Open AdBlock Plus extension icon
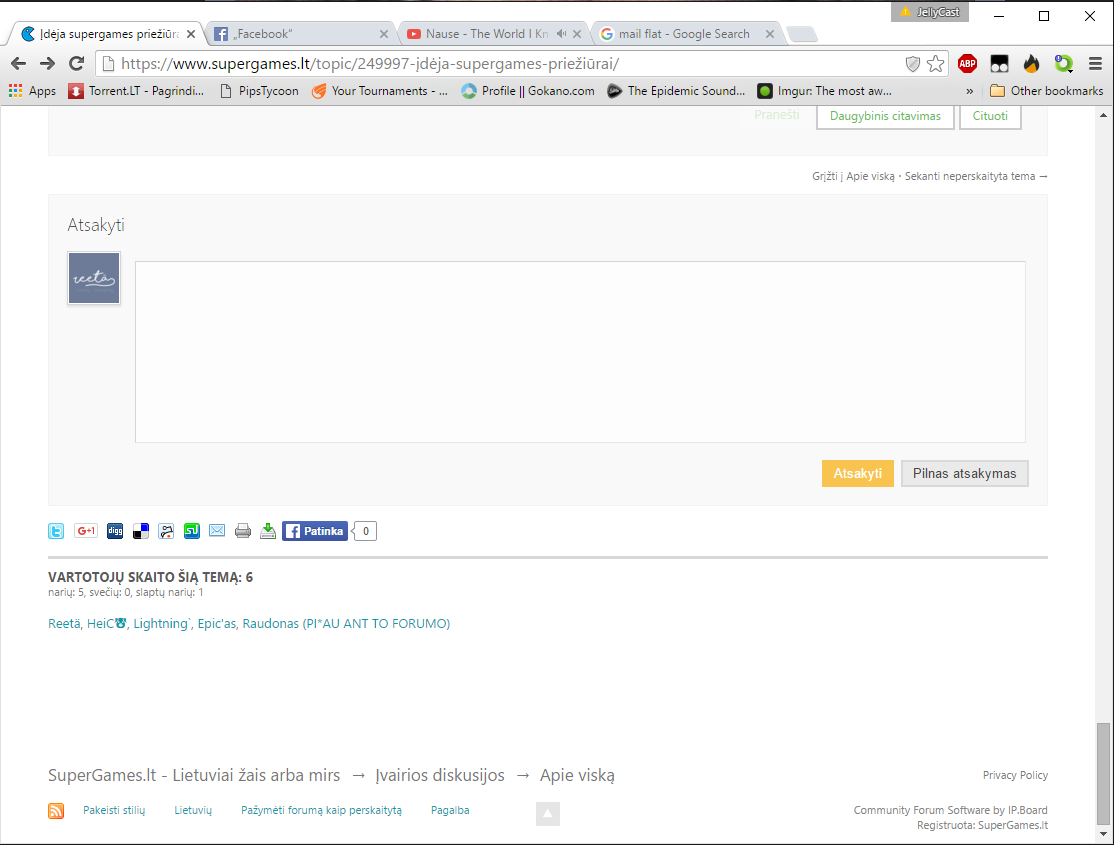 967,64
